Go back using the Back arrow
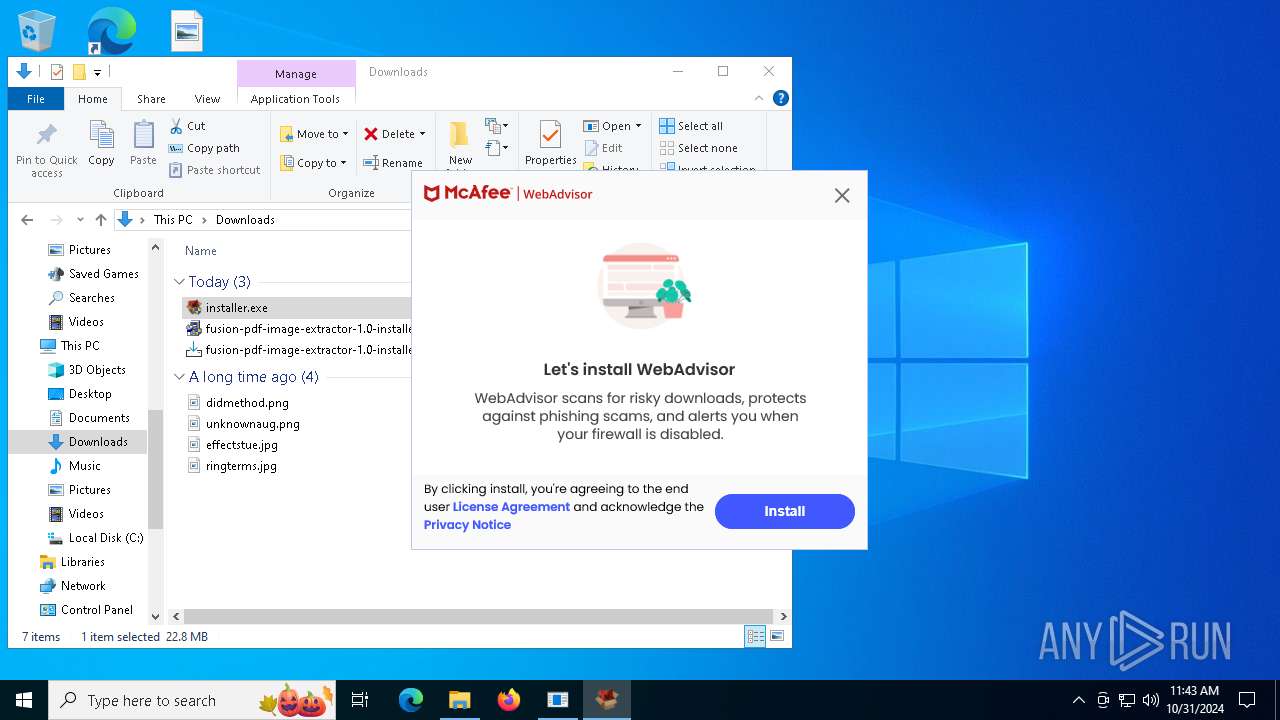 [x=27, y=220]
